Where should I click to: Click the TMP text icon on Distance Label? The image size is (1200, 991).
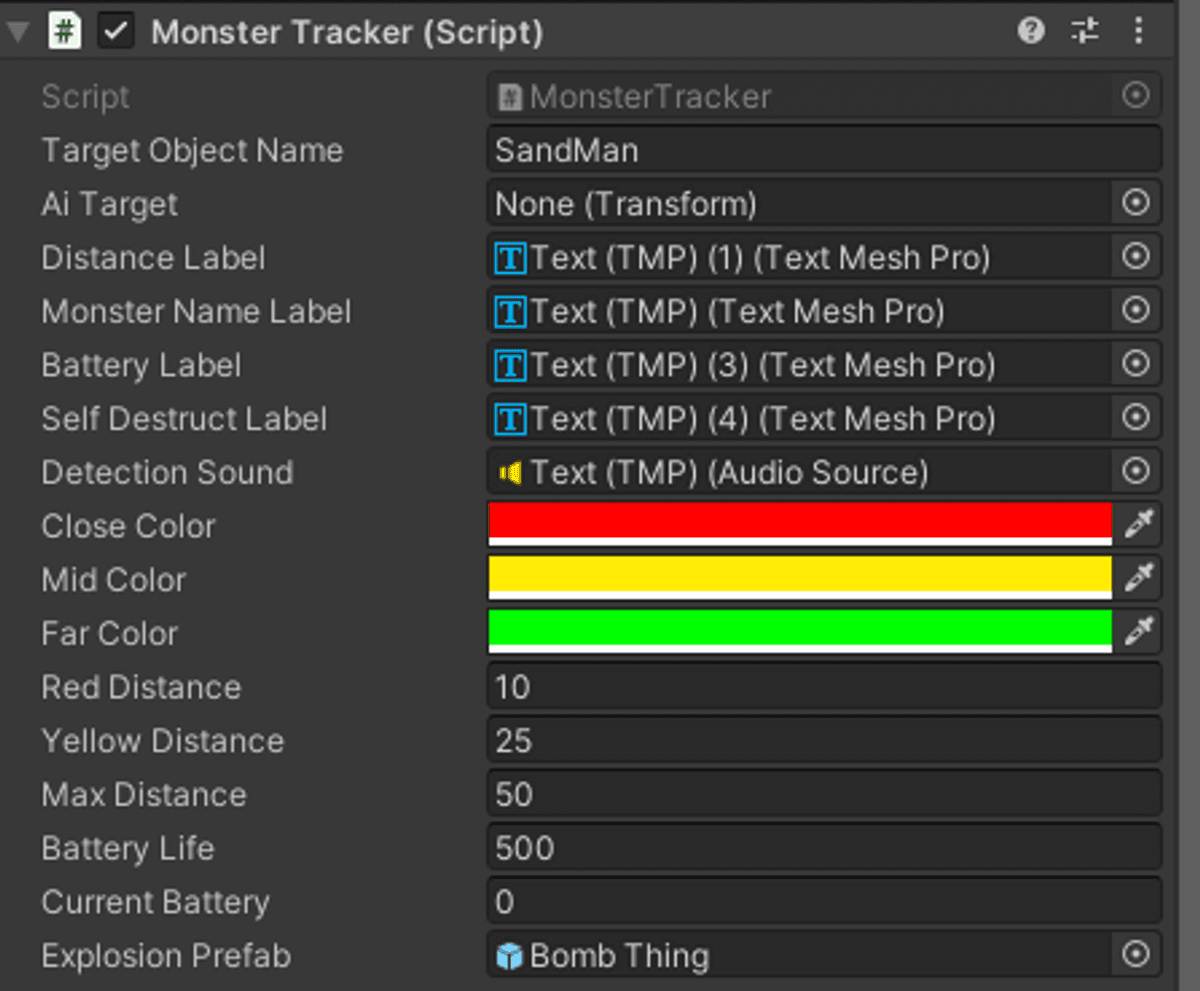point(508,257)
